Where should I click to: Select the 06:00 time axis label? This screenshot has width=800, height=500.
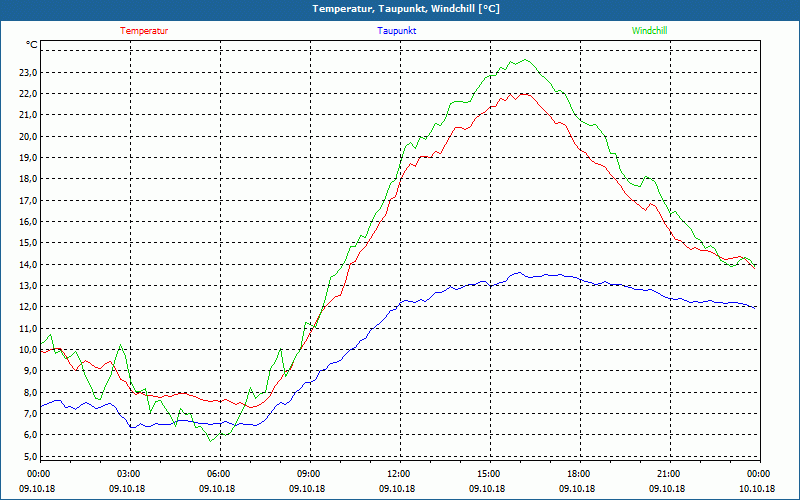pyautogui.click(x=218, y=474)
